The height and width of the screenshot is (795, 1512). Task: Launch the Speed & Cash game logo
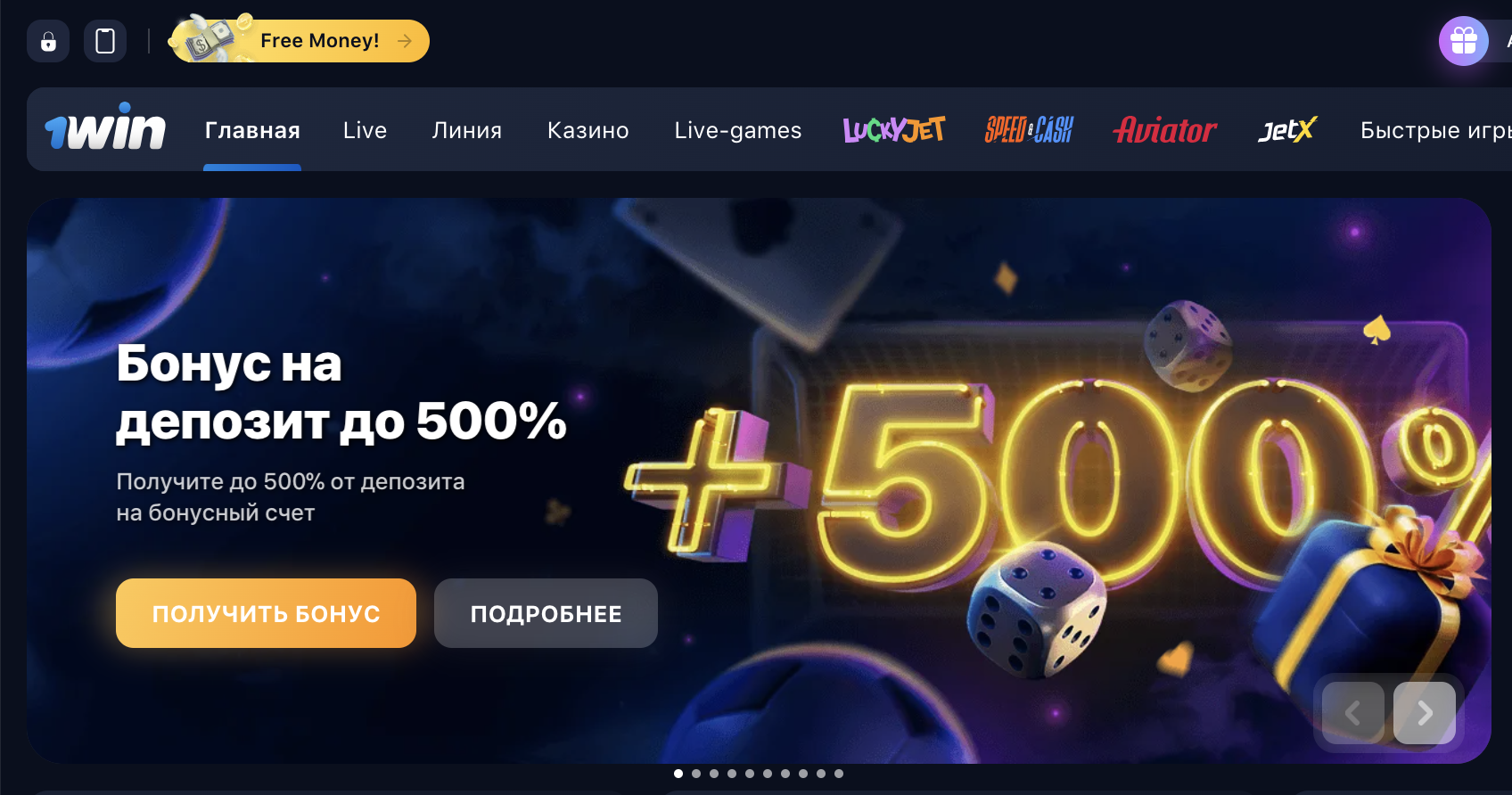[x=1029, y=130]
